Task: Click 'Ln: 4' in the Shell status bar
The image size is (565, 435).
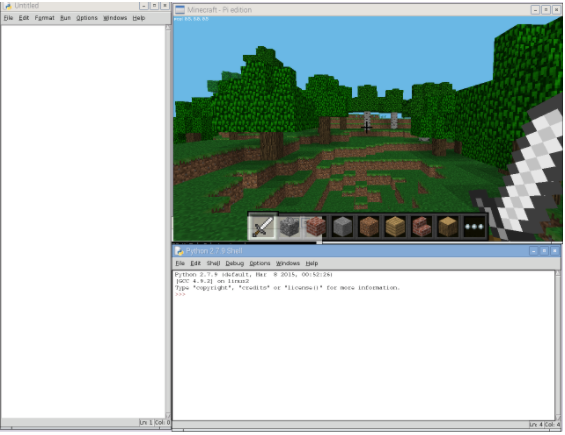Action: 536,425
